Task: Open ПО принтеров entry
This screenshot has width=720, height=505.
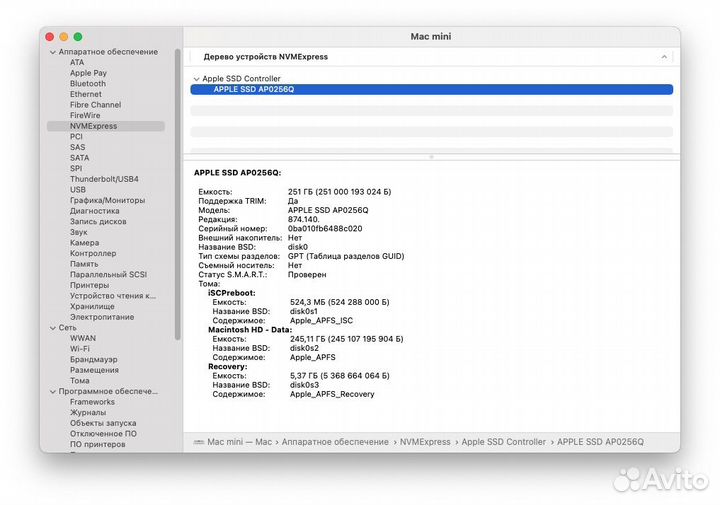Action: (97, 444)
